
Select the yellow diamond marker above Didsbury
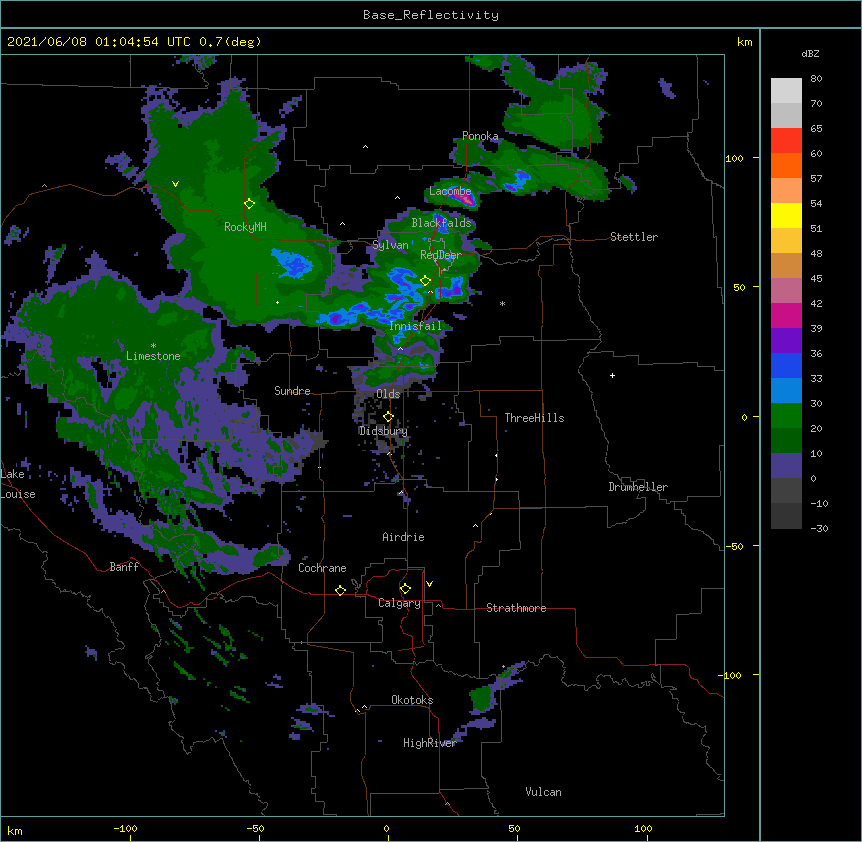(388, 417)
